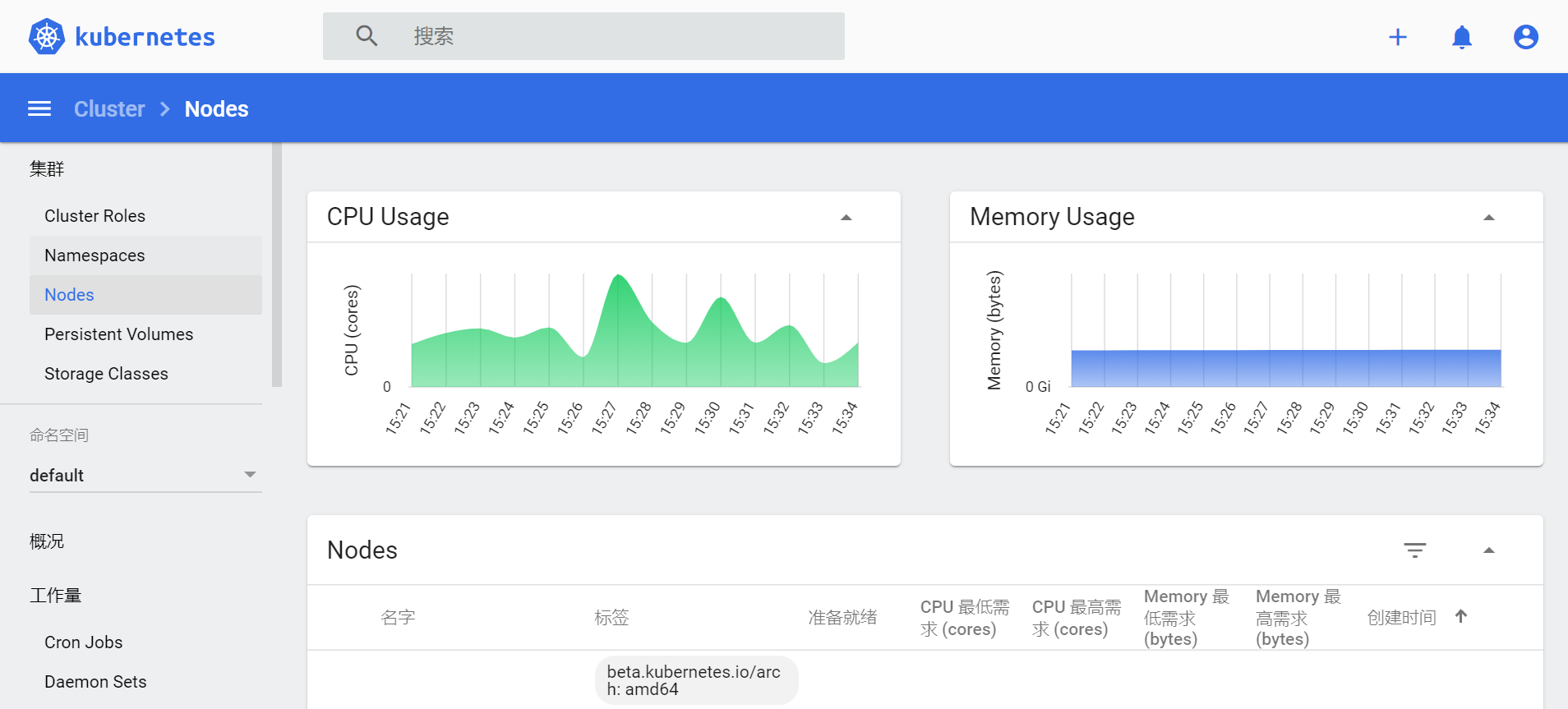The image size is (1568, 709).
Task: Click the blue memory usage graph area
Action: pos(1286,368)
